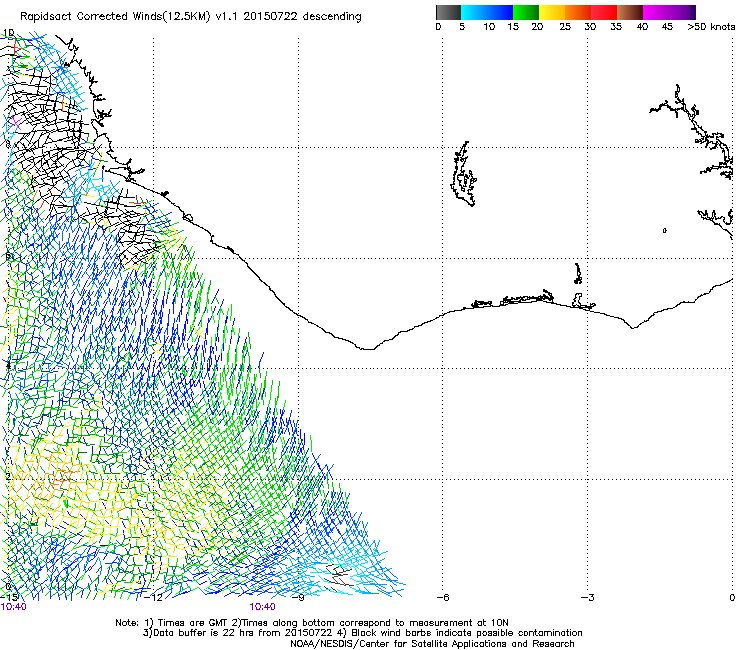740x650 pixels.
Task: Click the '5' label under the color scale
Action: [462, 27]
